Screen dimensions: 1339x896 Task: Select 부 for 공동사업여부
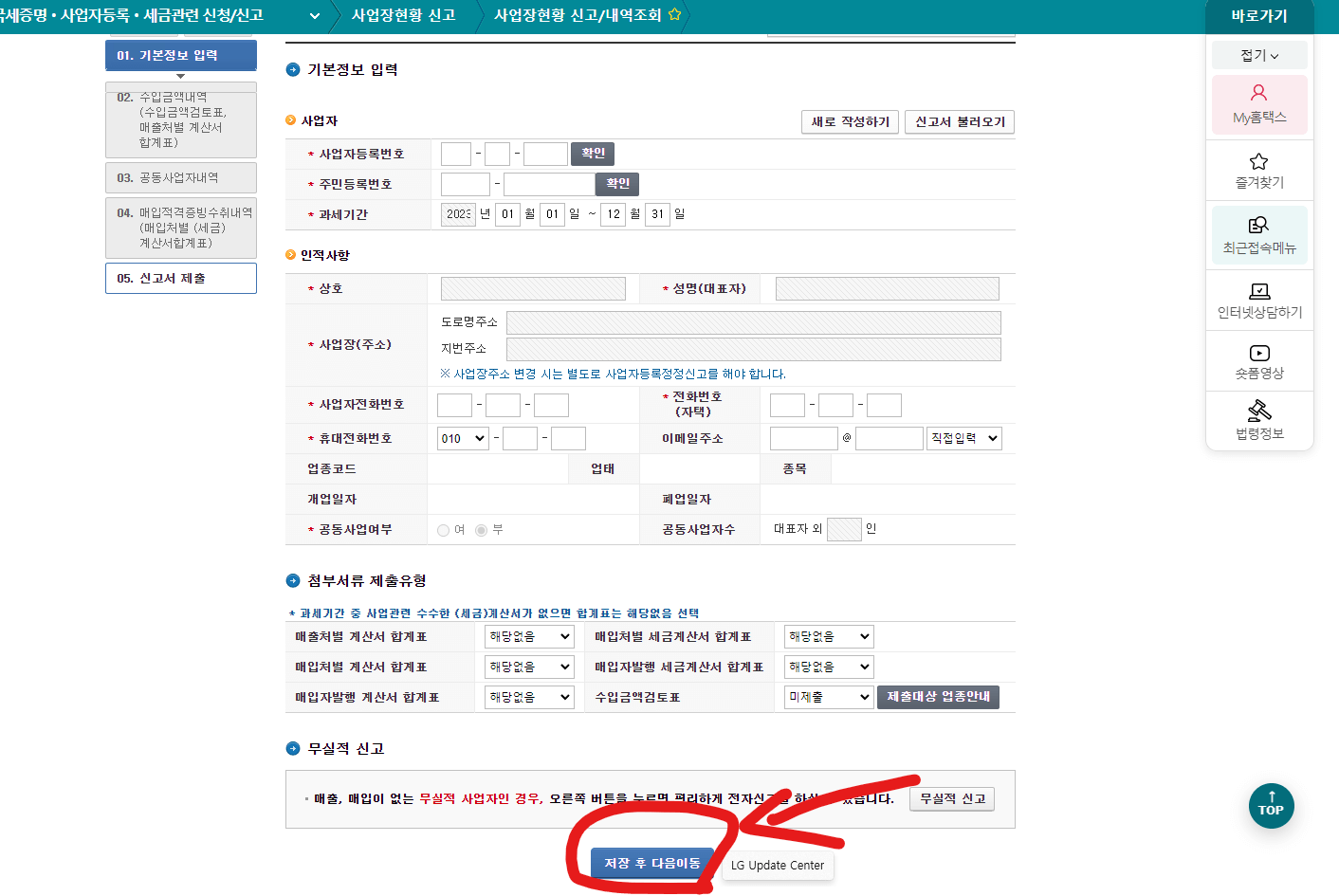click(x=480, y=530)
